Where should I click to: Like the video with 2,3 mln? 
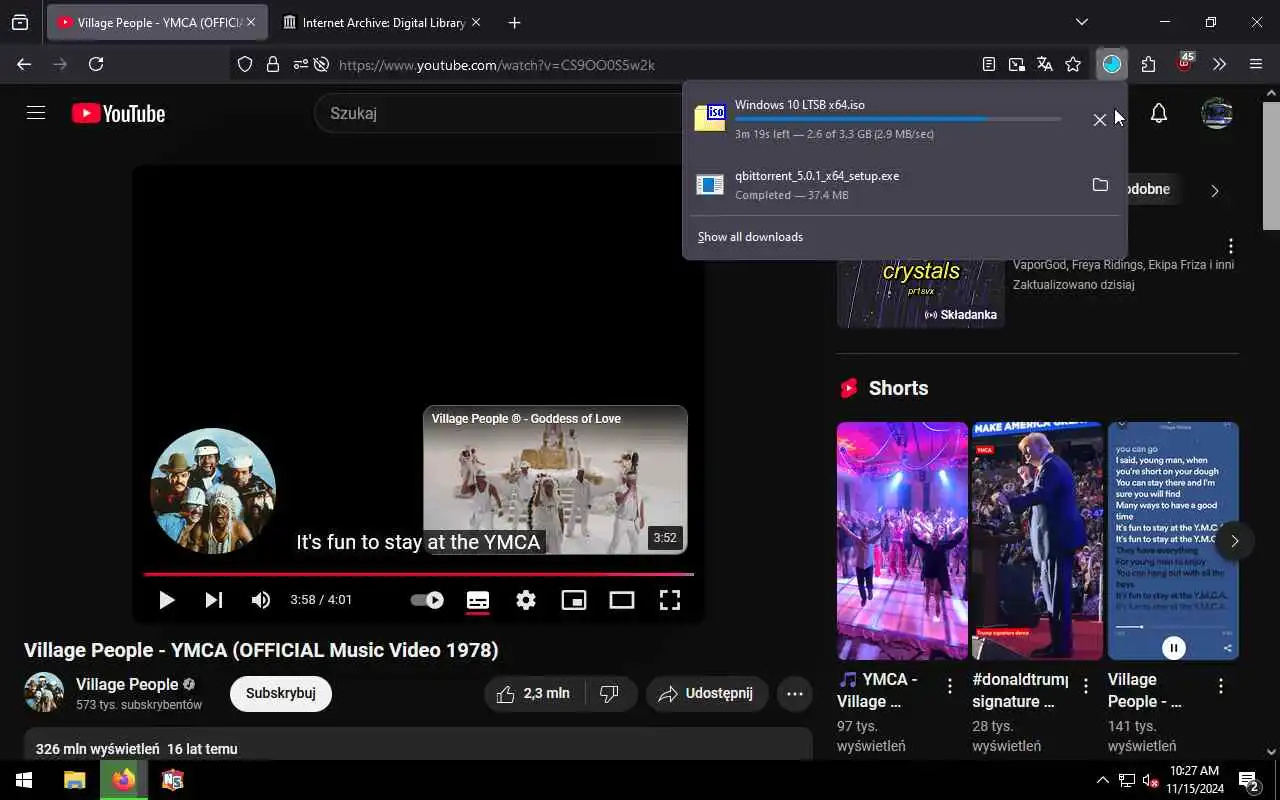point(535,693)
